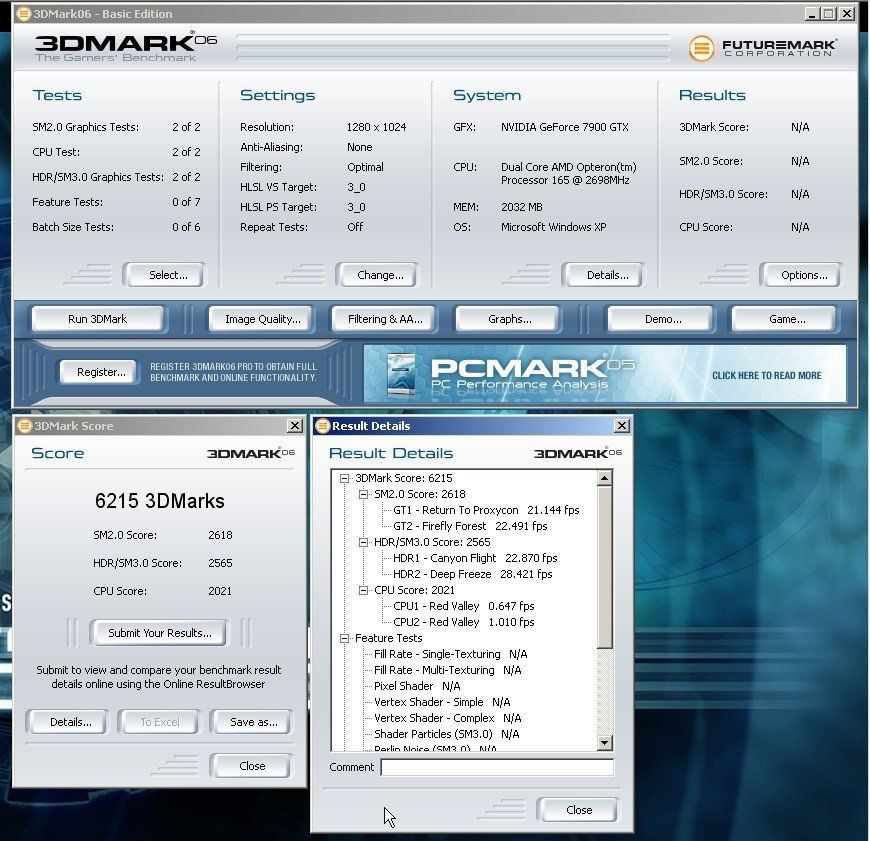Screen dimensions: 870x841
Task: Select CPU1 - Red Valley row
Action: click(464, 606)
